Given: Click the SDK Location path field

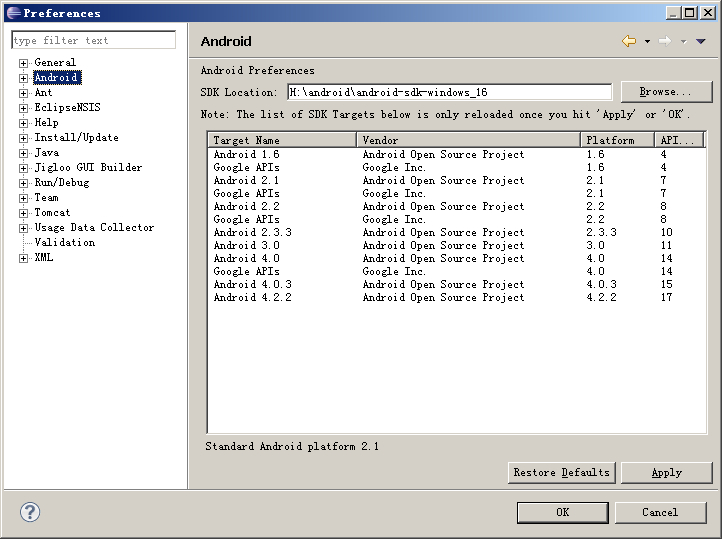Looking at the screenshot, I should coord(449,92).
